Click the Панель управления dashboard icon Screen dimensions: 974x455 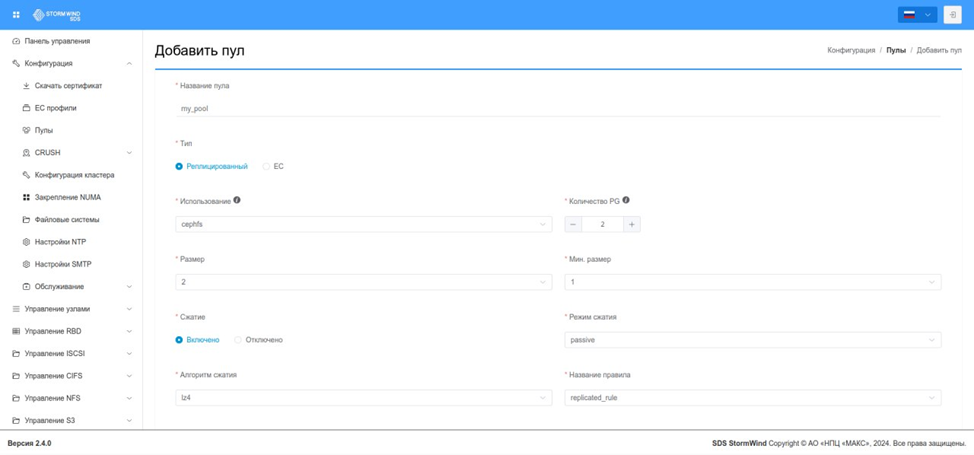[x=16, y=41]
